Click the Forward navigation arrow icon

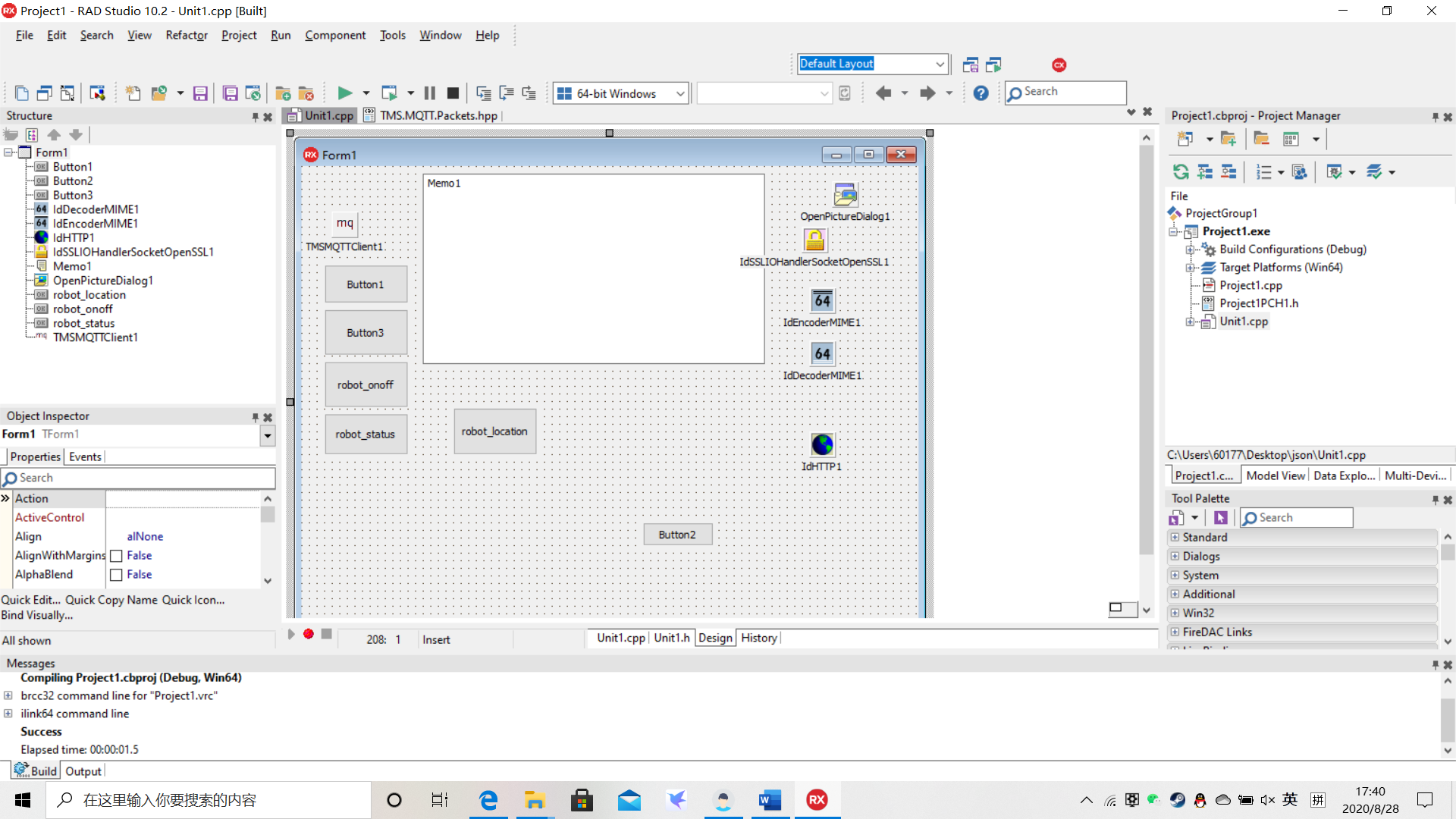pos(927,93)
